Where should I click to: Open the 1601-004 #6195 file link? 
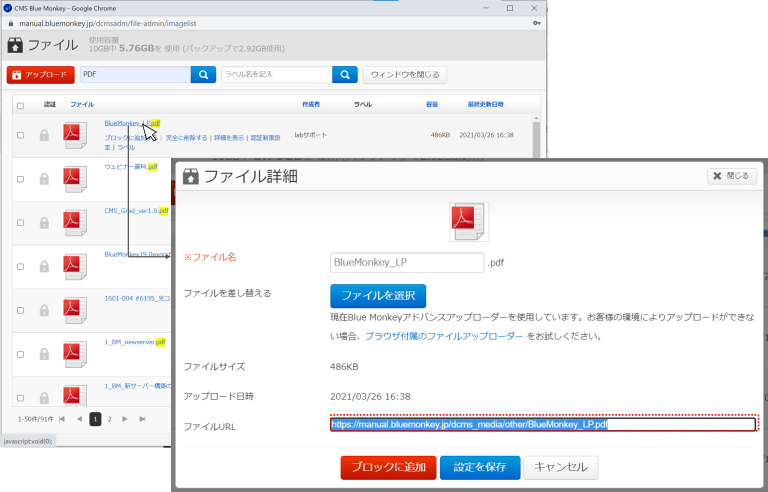click(137, 298)
